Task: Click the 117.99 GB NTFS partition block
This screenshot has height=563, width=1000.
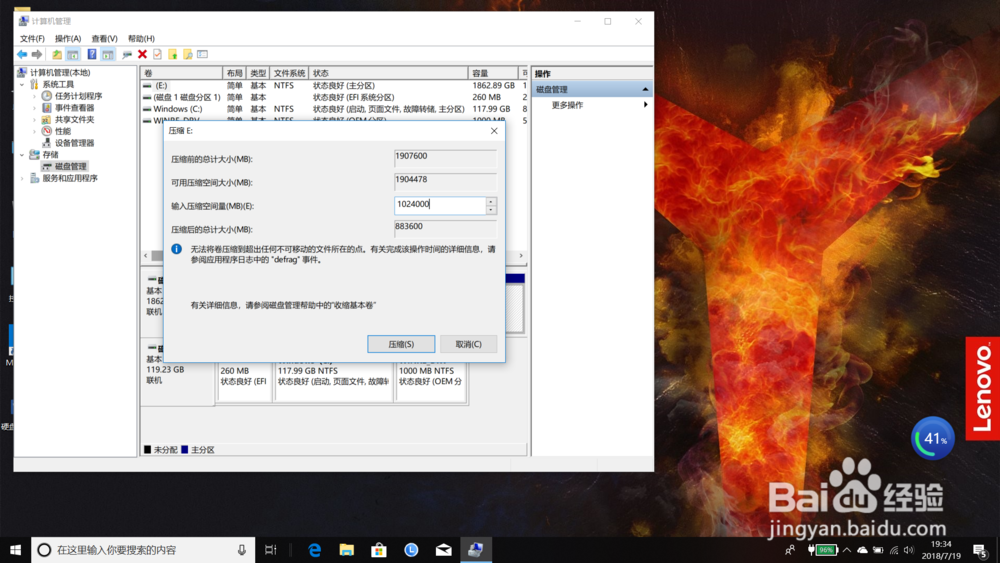Action: pos(334,381)
